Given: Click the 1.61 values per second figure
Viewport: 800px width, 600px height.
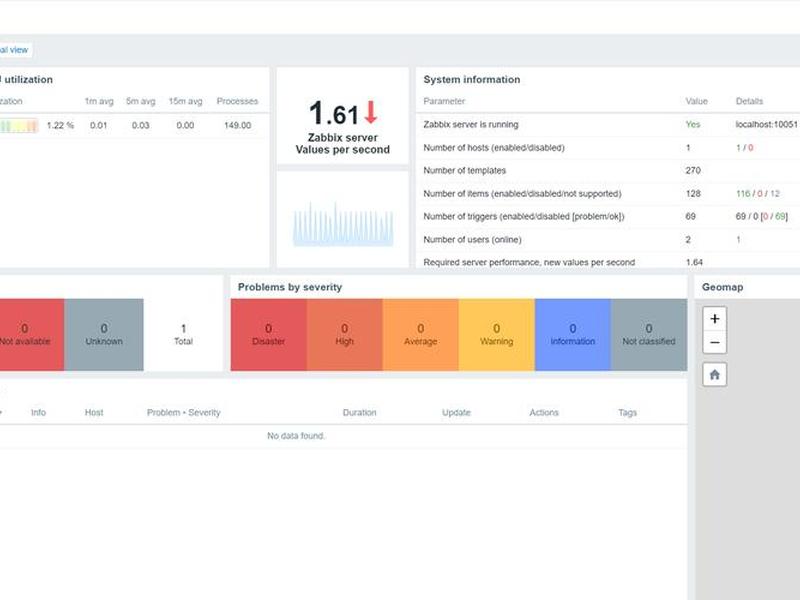Looking at the screenshot, I should (334, 113).
